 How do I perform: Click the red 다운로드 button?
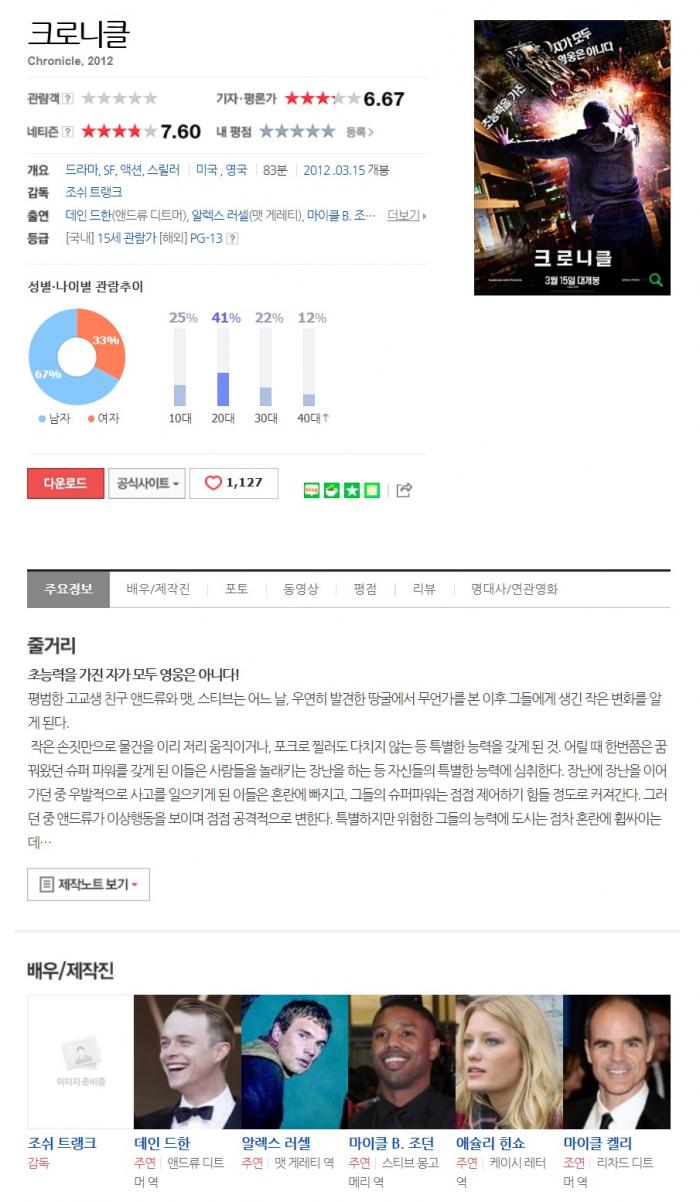(x=65, y=483)
